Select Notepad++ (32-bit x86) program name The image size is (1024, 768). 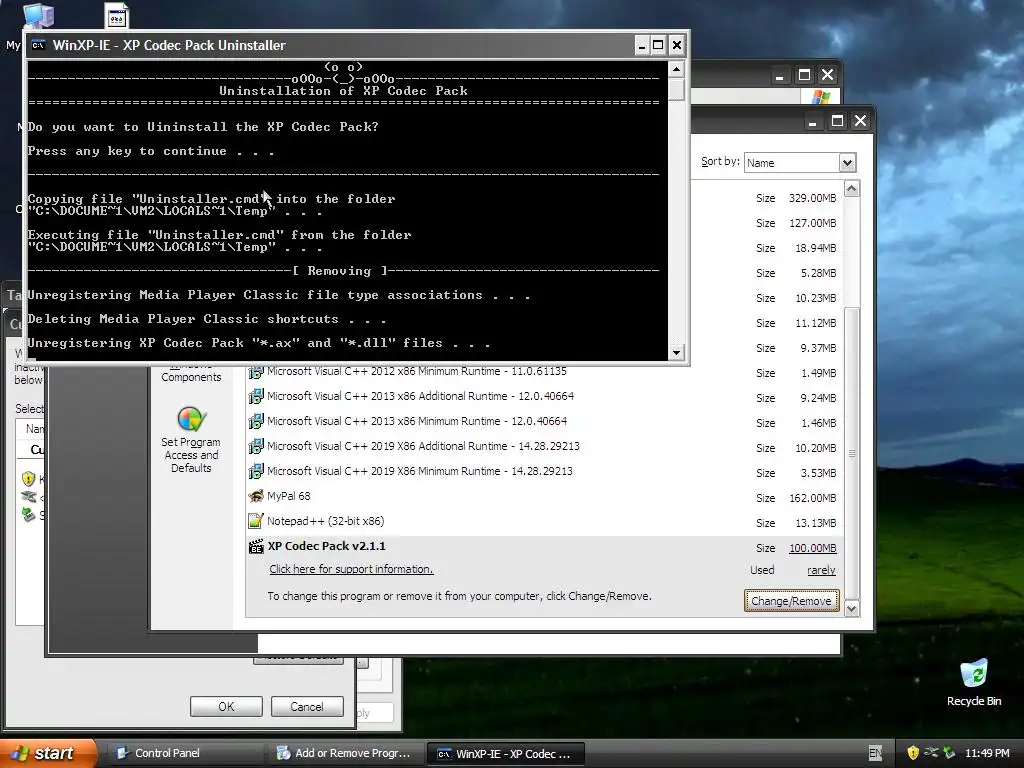click(x=325, y=521)
